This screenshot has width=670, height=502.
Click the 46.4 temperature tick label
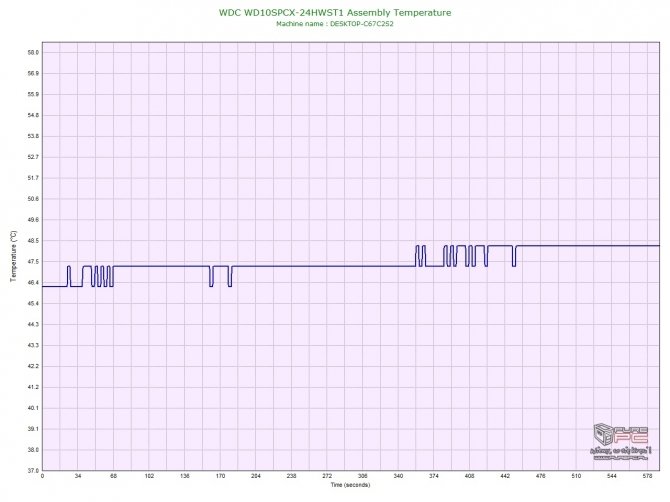tap(33, 282)
